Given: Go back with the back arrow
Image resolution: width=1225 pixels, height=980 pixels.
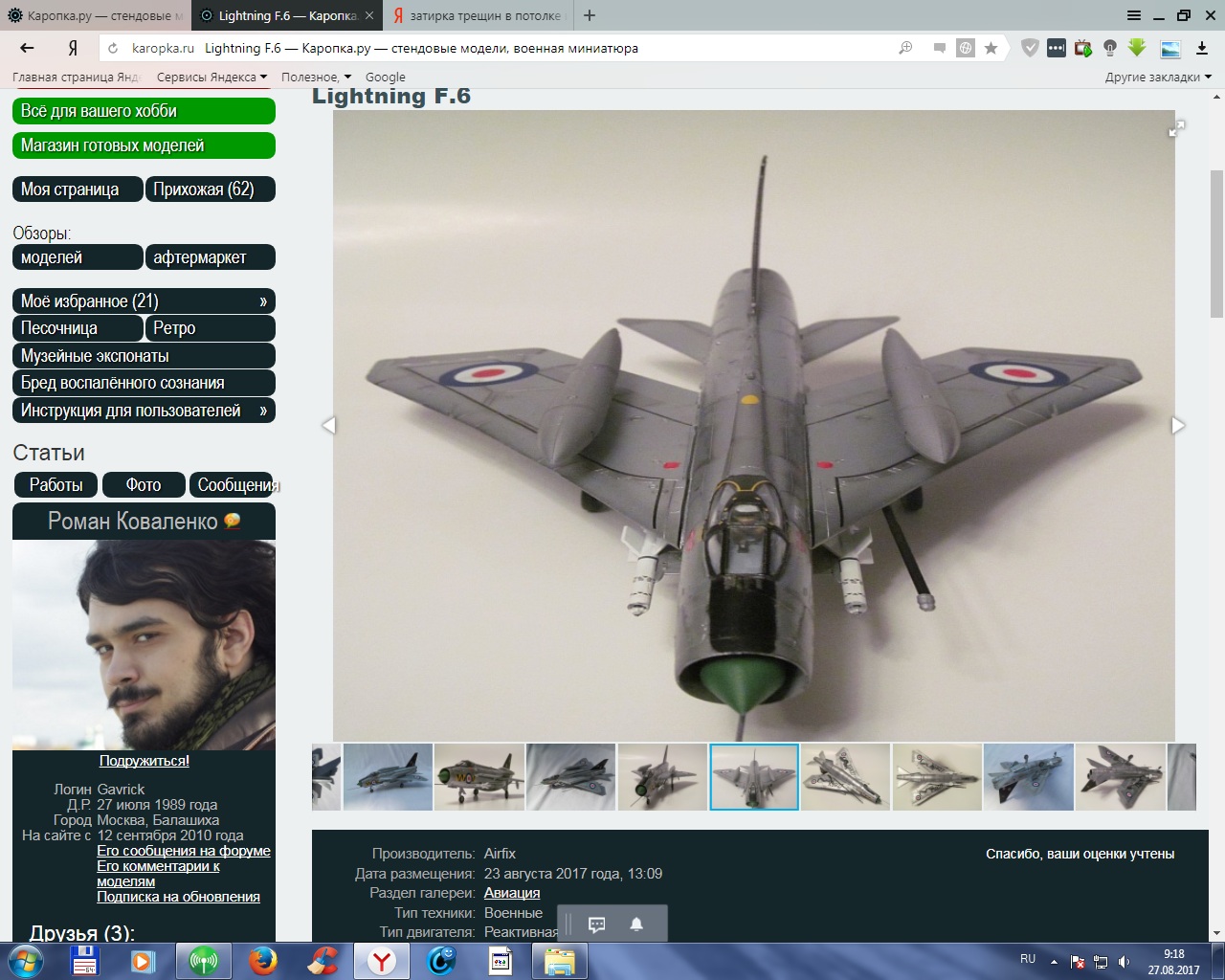Looking at the screenshot, I should (27, 48).
